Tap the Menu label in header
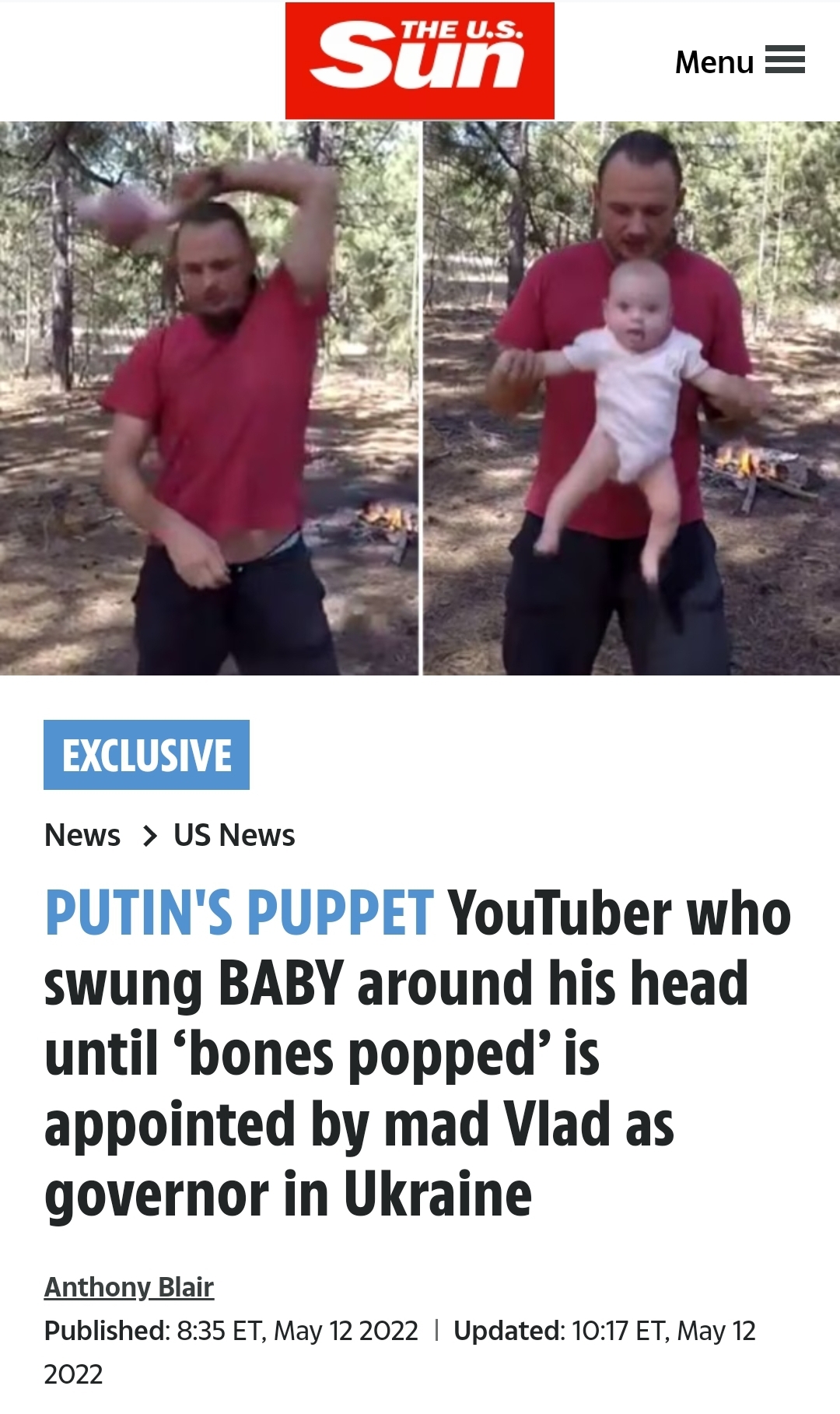 [x=714, y=61]
